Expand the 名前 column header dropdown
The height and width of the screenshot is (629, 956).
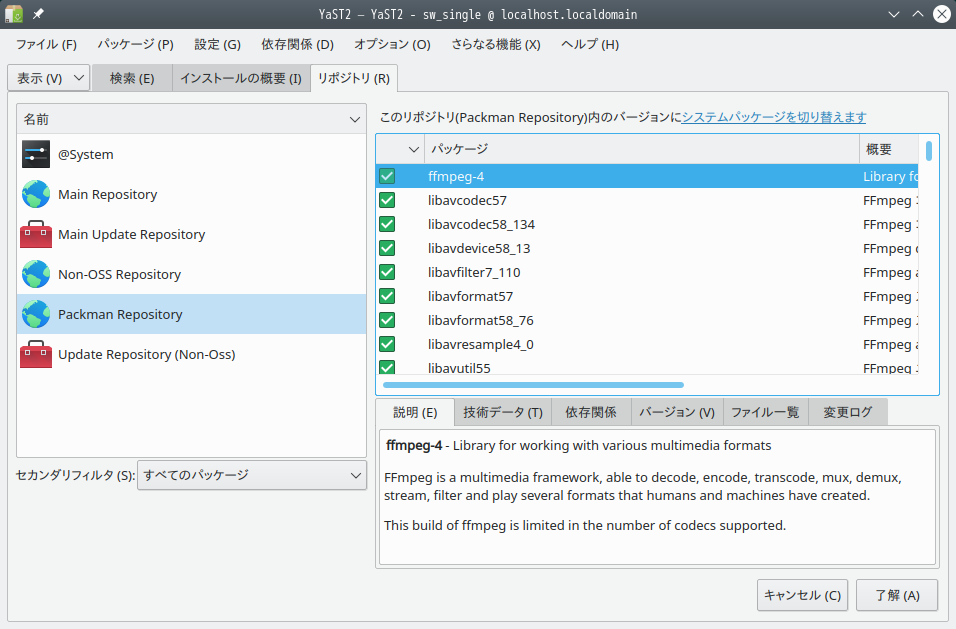click(355, 119)
